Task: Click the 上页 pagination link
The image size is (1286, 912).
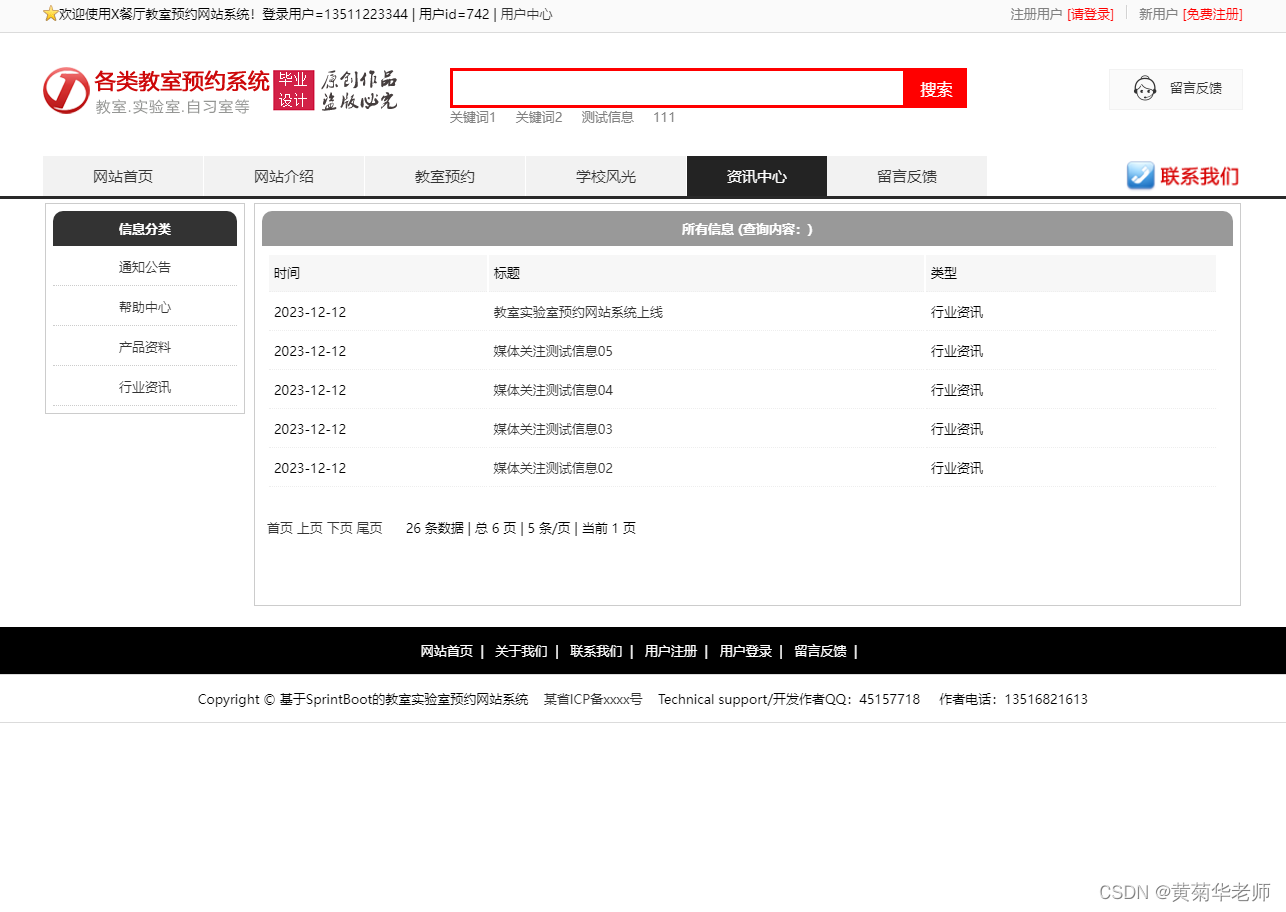Action: pos(310,528)
